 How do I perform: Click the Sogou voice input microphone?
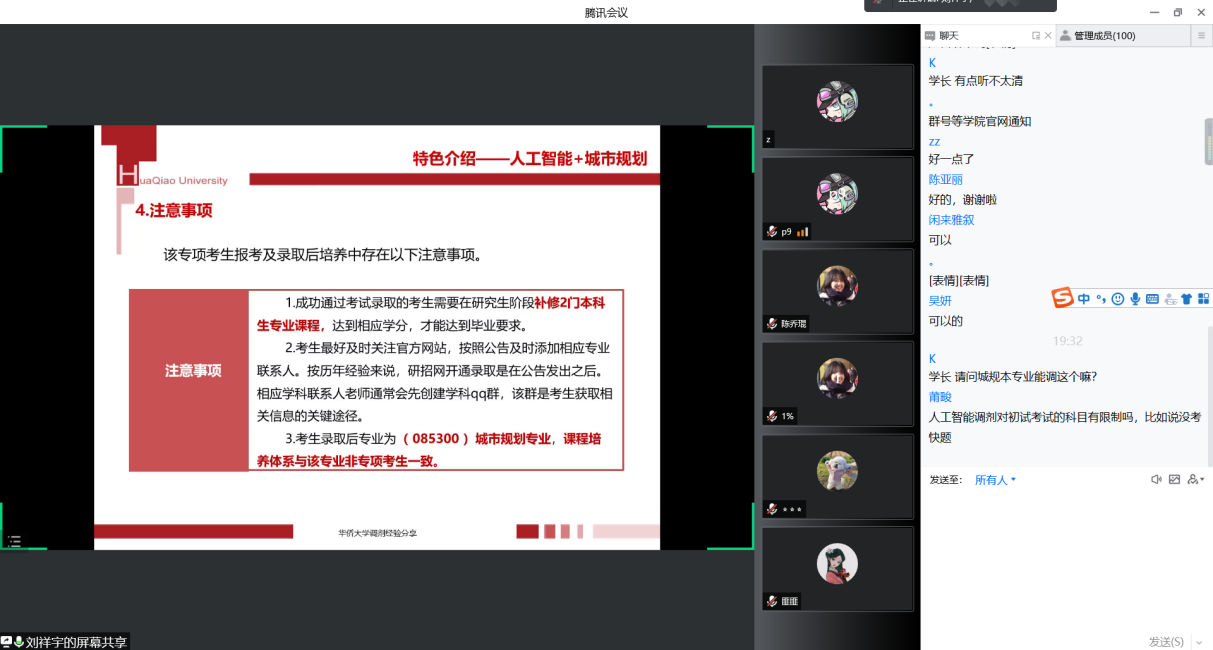tap(1135, 298)
